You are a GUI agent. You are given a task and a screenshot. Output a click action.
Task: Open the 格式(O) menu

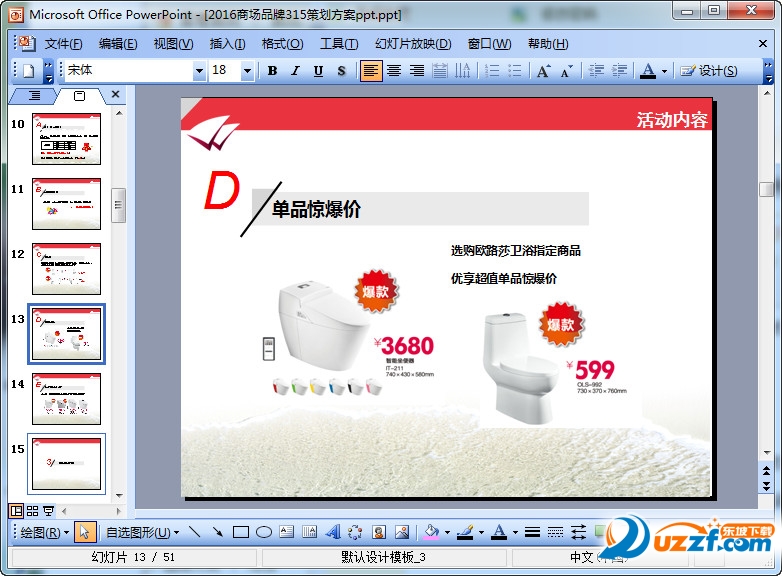click(282, 44)
